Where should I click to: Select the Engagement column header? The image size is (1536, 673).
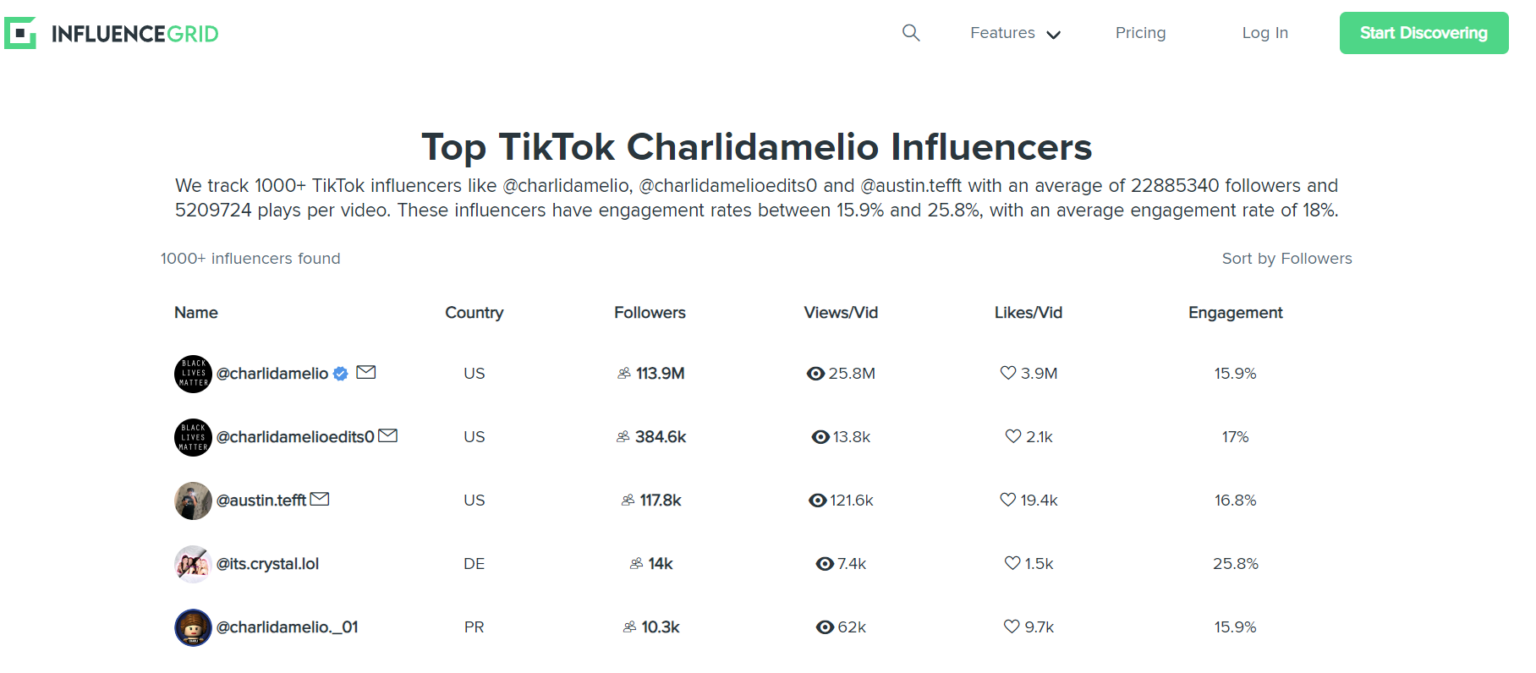(x=1235, y=312)
